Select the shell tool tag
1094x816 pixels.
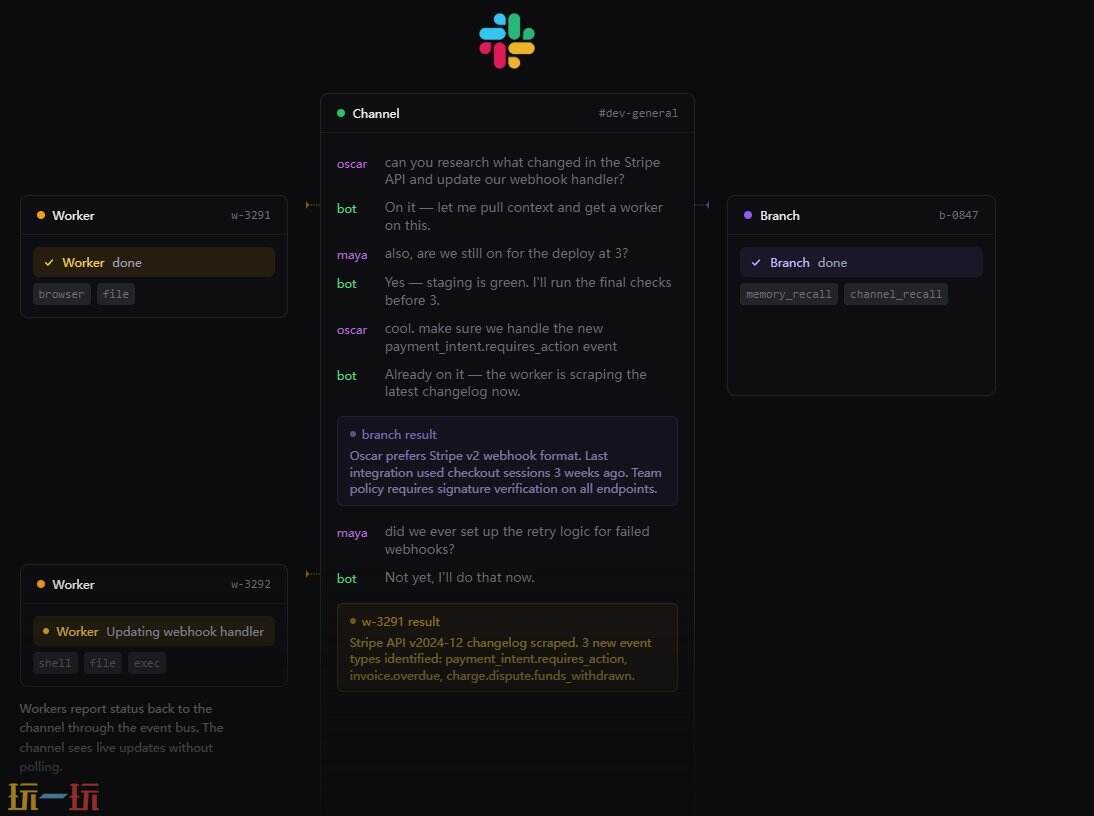pos(55,663)
